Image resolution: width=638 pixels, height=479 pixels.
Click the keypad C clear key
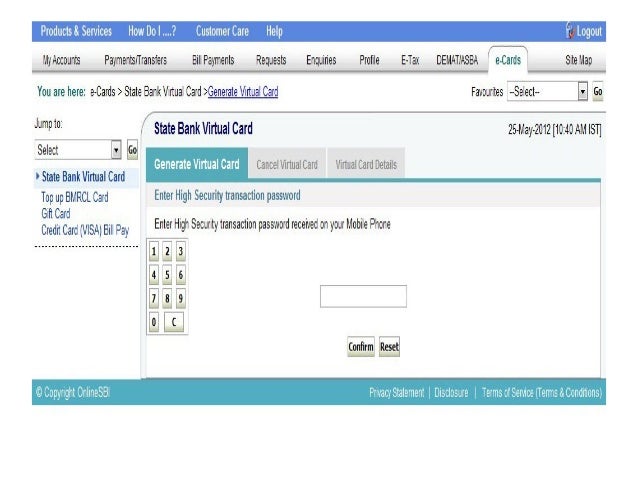[174, 322]
